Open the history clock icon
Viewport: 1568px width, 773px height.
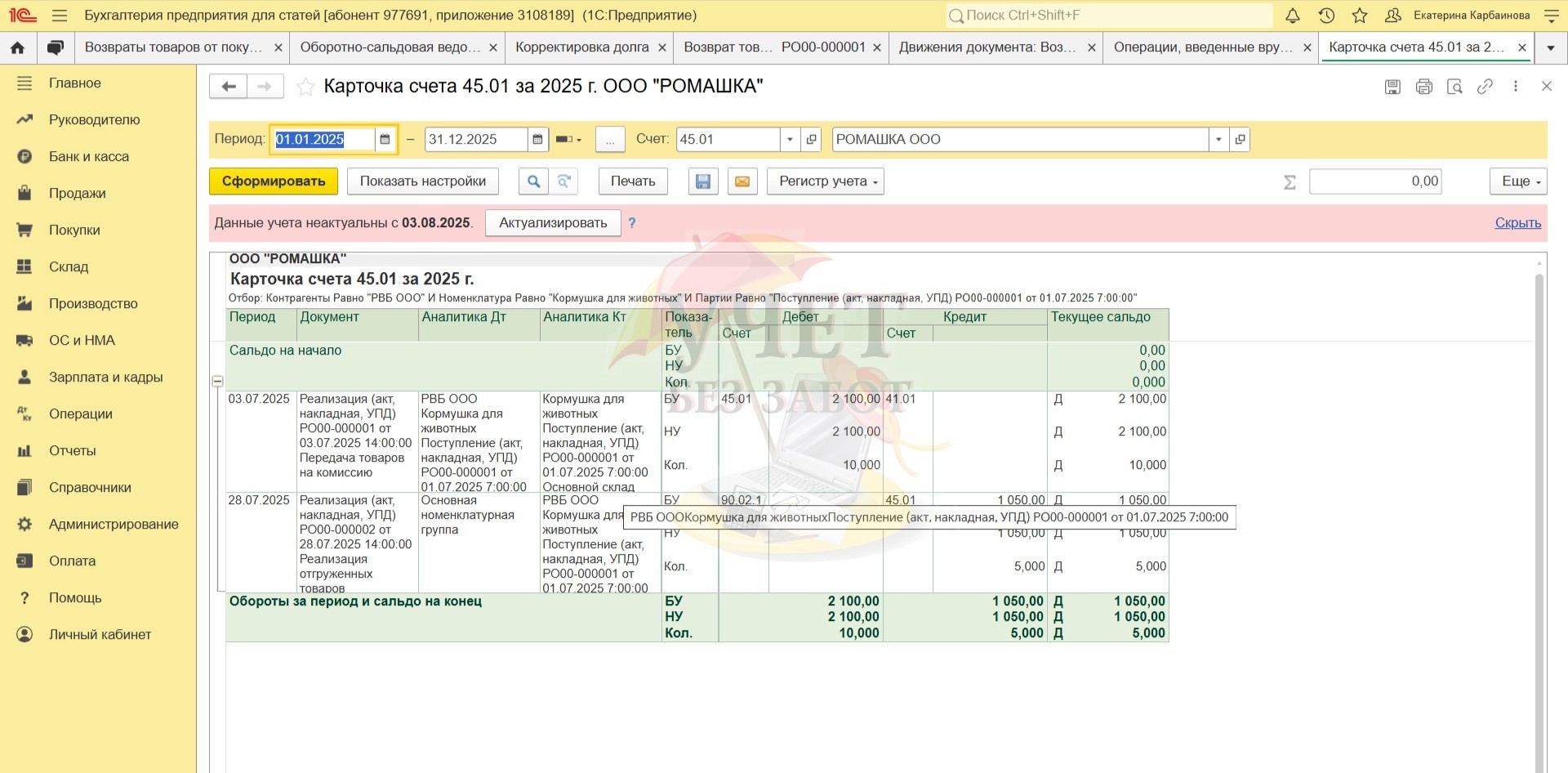[x=1326, y=16]
